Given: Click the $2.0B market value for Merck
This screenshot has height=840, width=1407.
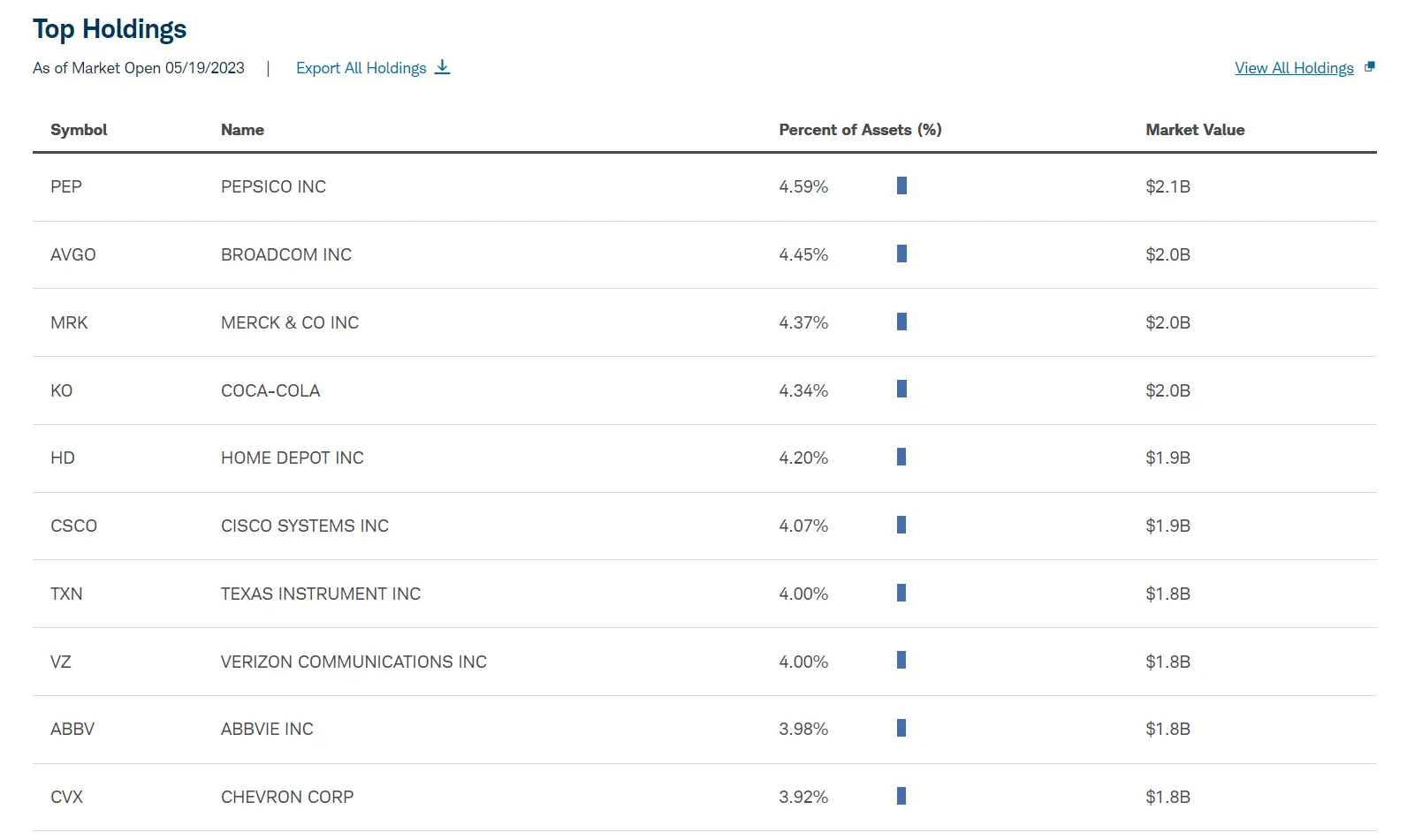Looking at the screenshot, I should point(1168,322).
